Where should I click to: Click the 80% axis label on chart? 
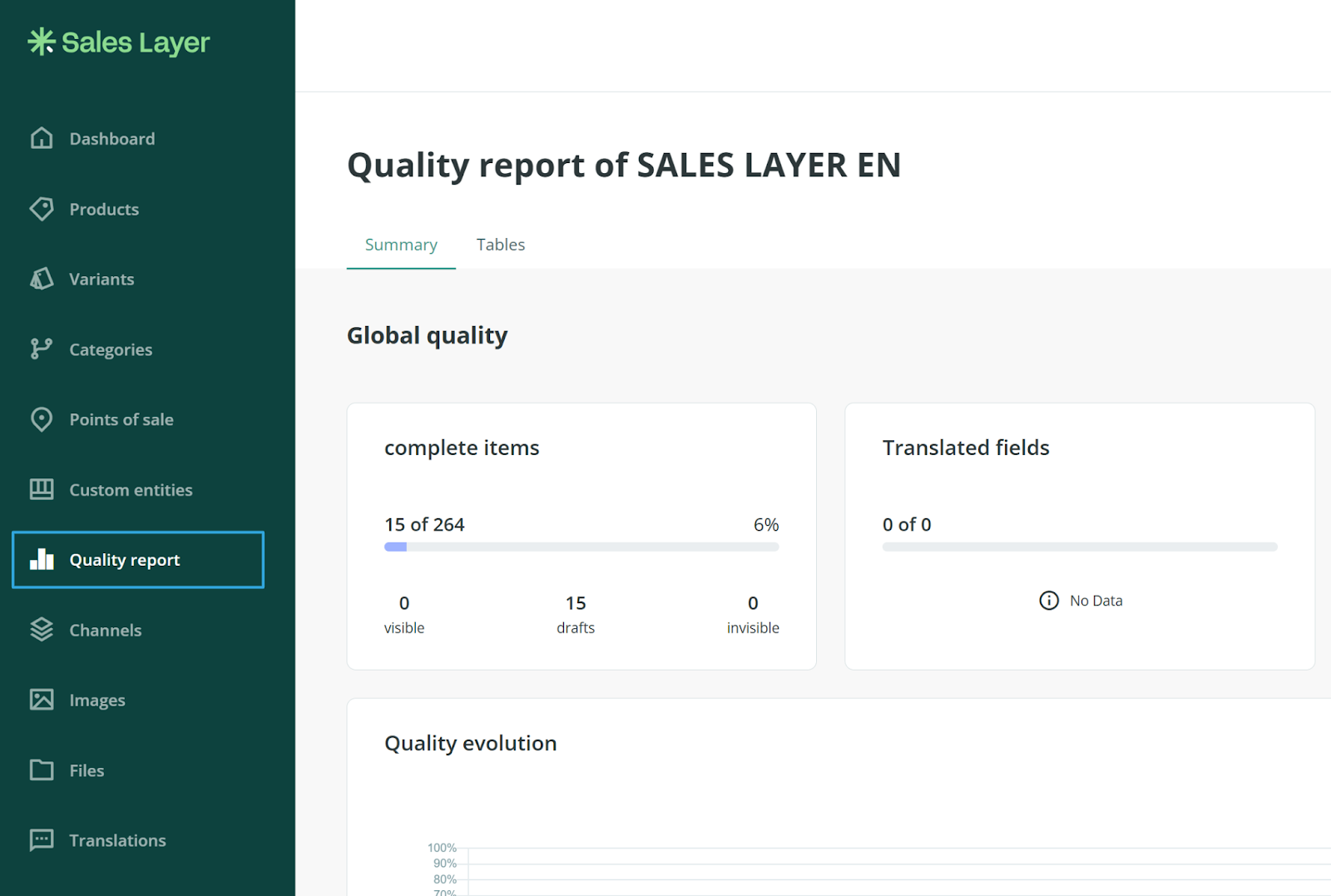click(444, 879)
